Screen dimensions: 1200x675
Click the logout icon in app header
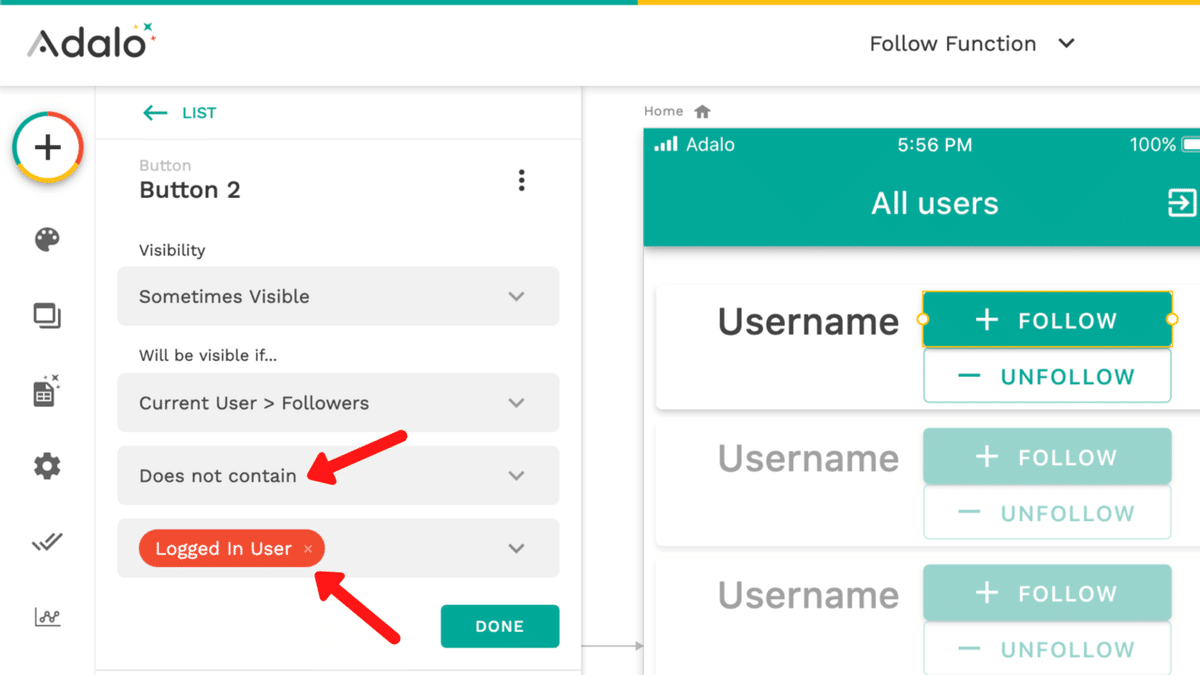(1181, 203)
